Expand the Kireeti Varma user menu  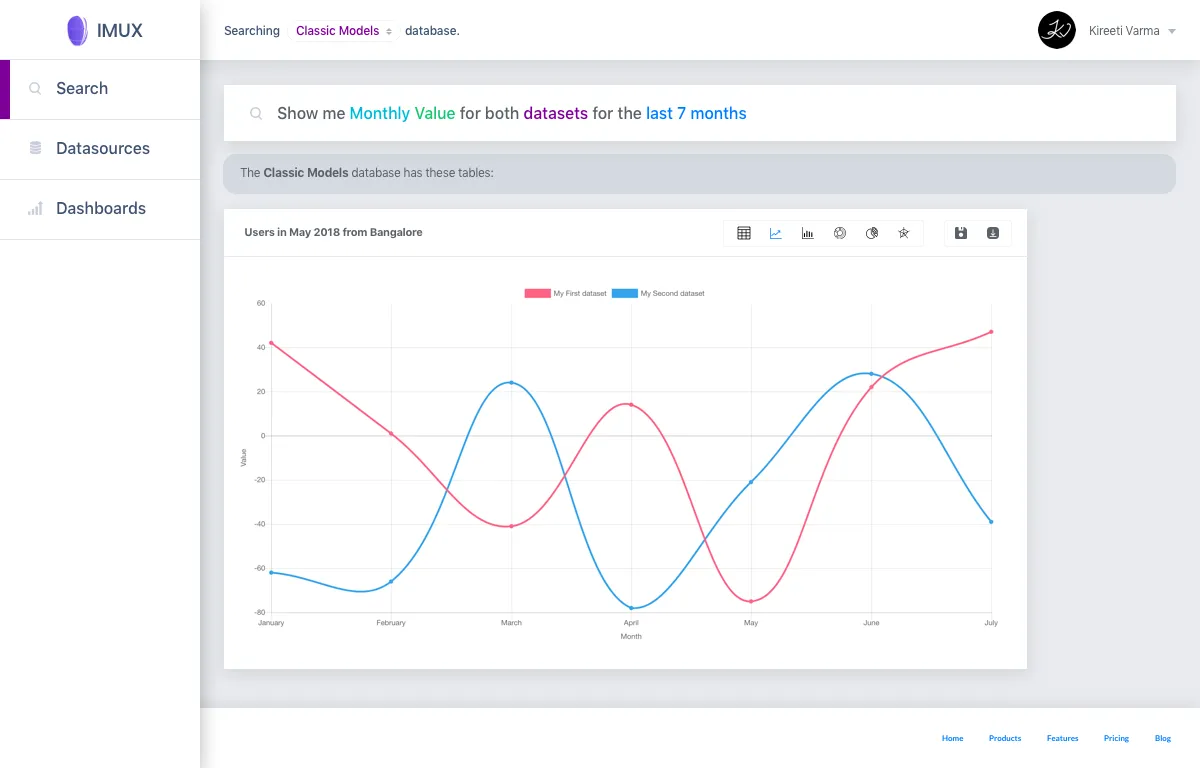1132,31
